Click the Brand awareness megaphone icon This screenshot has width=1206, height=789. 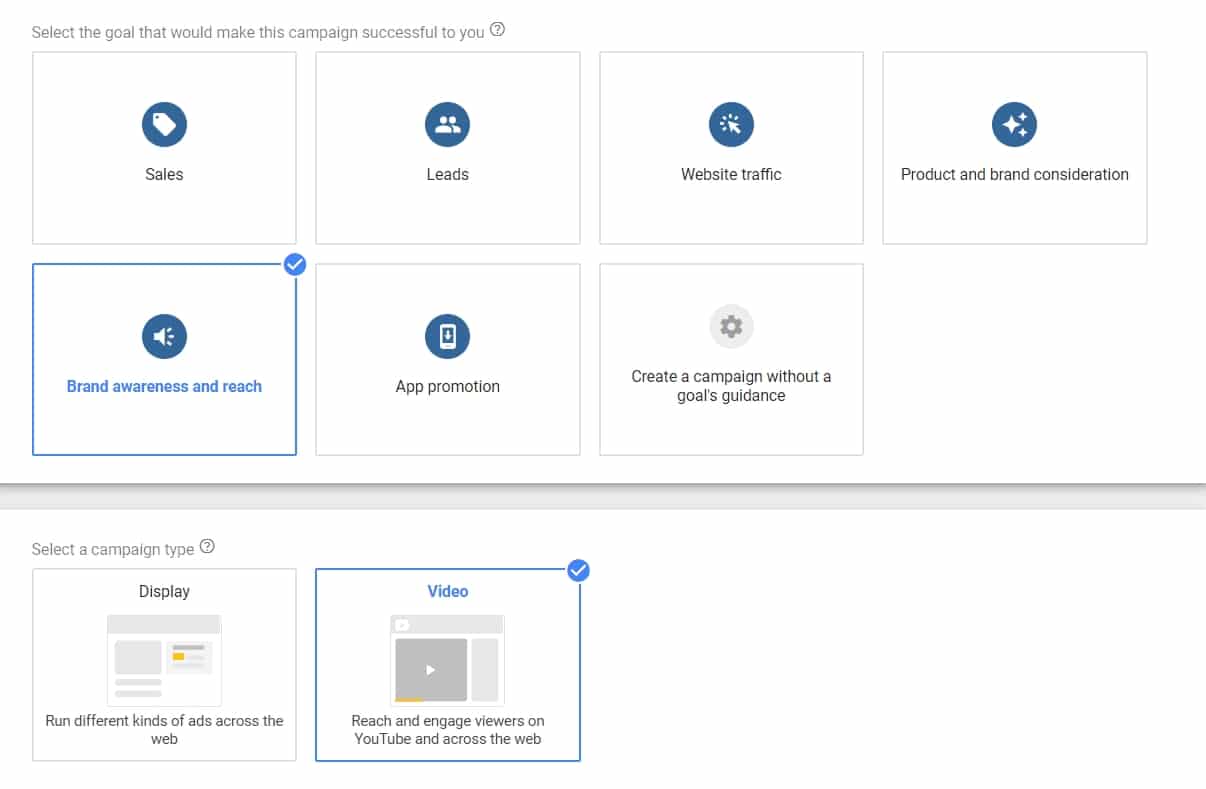164,337
